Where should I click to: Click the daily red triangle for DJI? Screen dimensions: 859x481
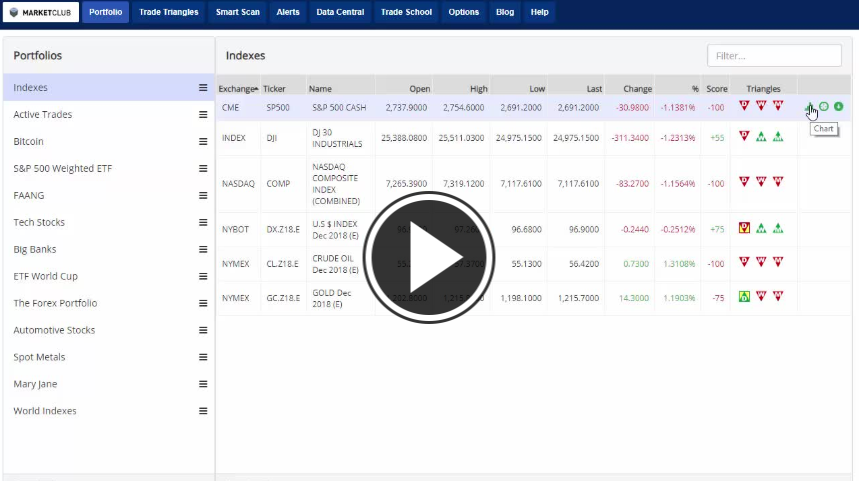744,136
